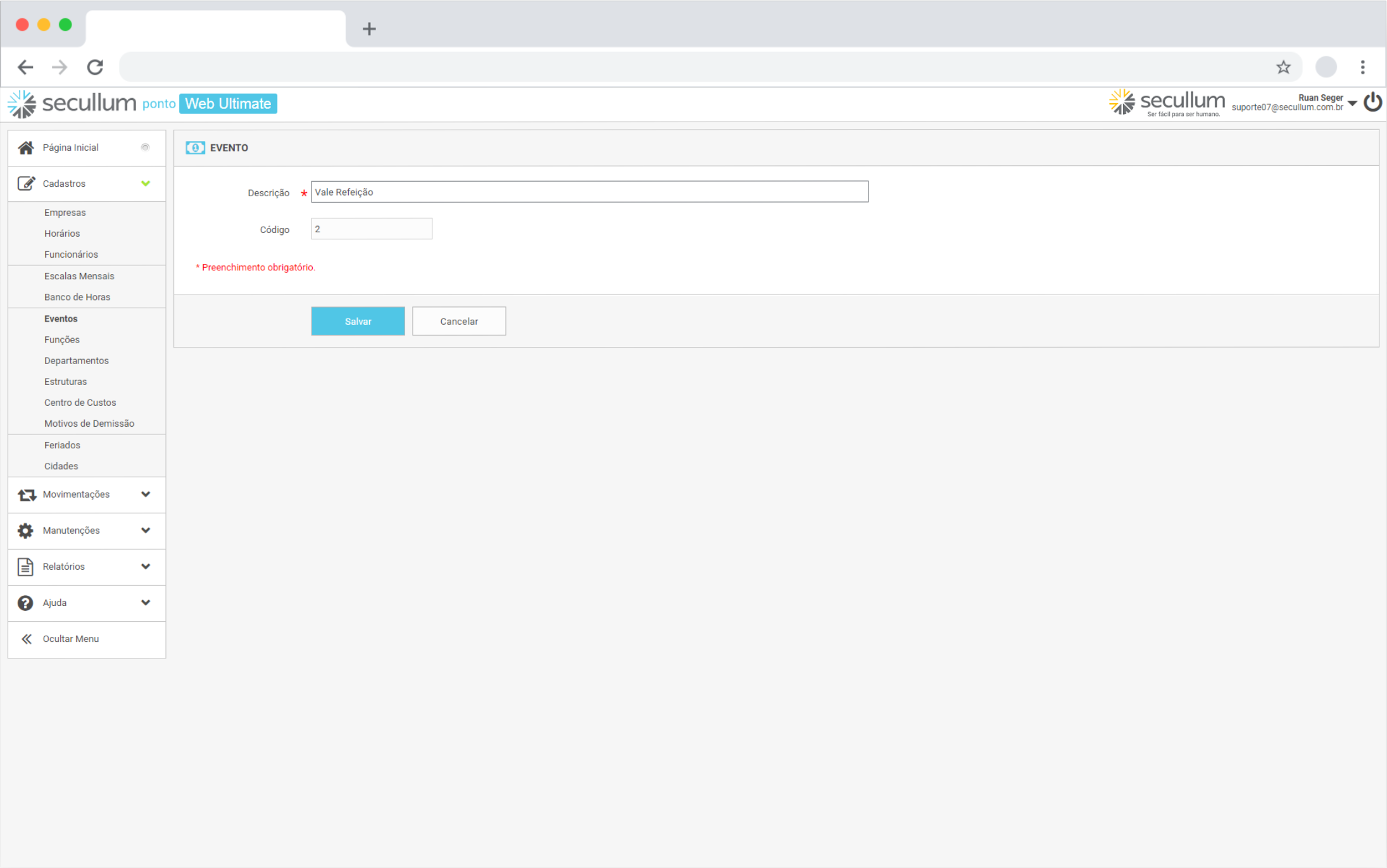Click the Ajuda question mark icon

point(25,603)
